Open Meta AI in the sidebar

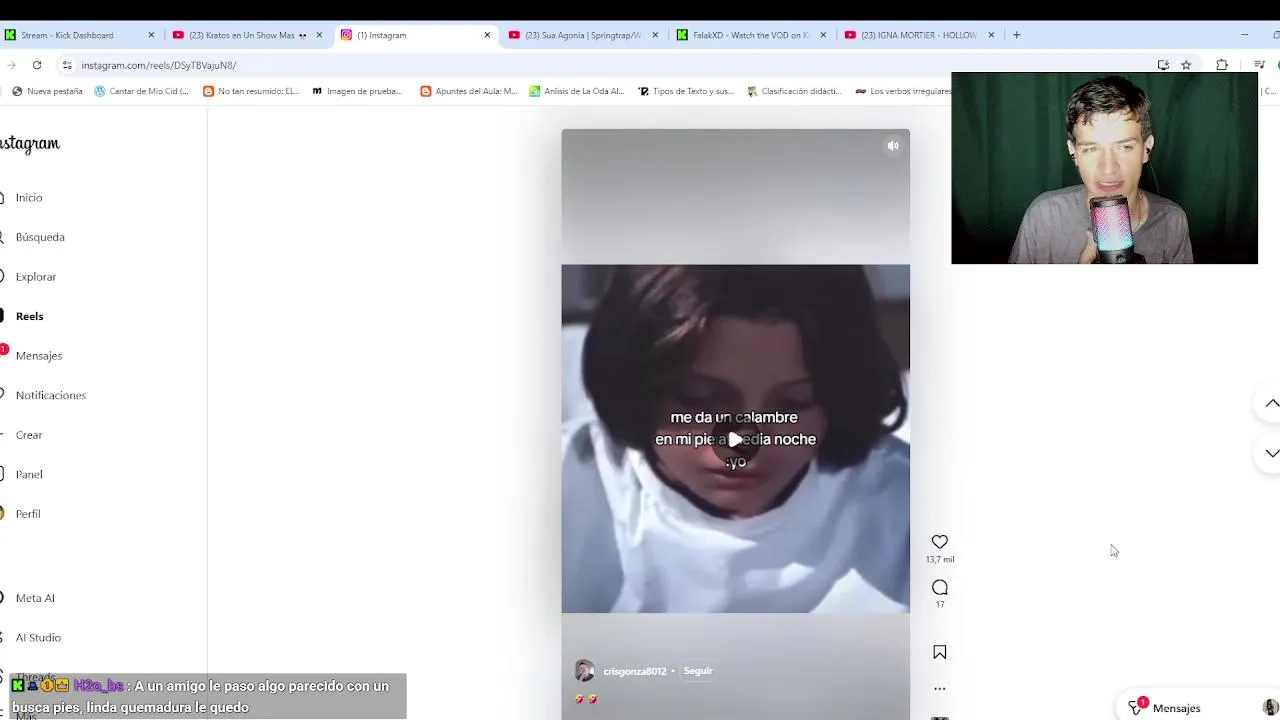[35, 598]
